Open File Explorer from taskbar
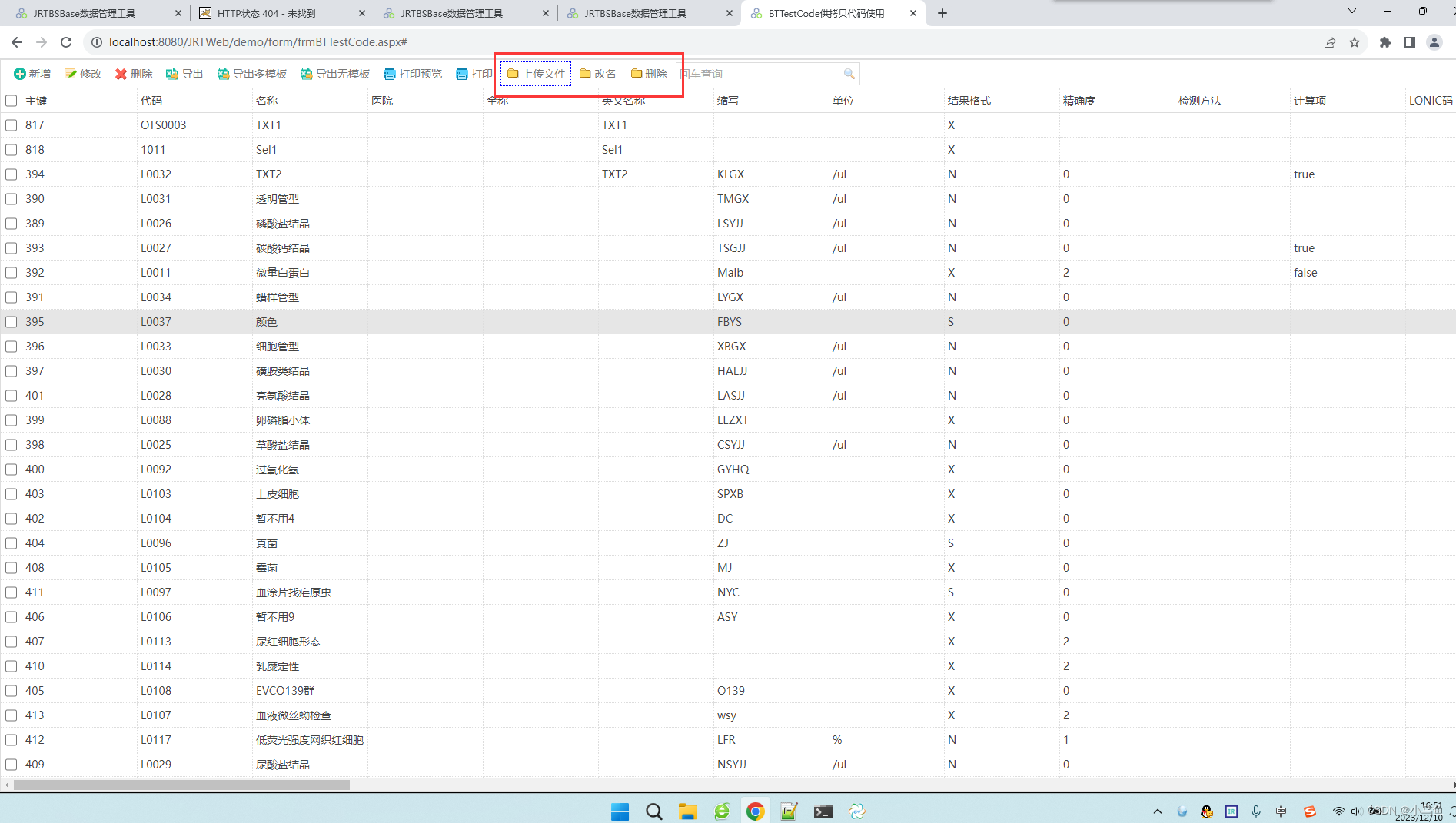This screenshot has width=1456, height=823. [x=687, y=811]
